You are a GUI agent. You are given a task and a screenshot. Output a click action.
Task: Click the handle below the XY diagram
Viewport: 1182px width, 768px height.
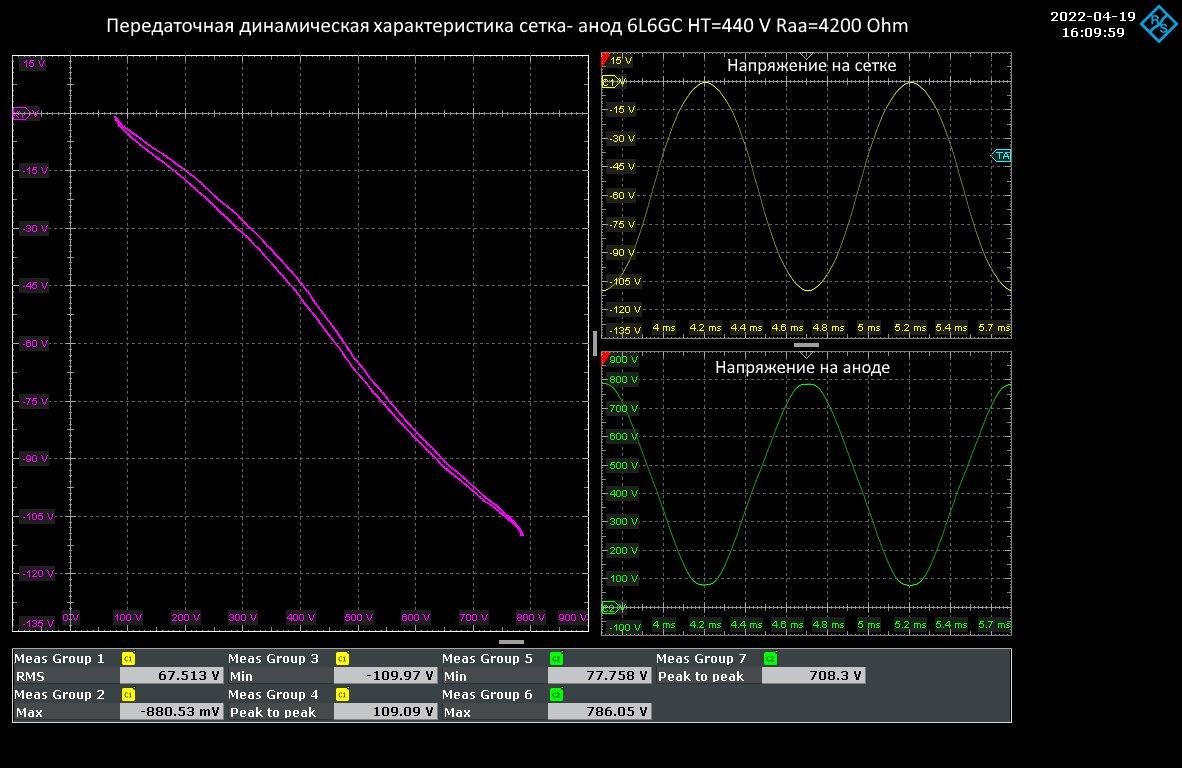(x=511, y=641)
